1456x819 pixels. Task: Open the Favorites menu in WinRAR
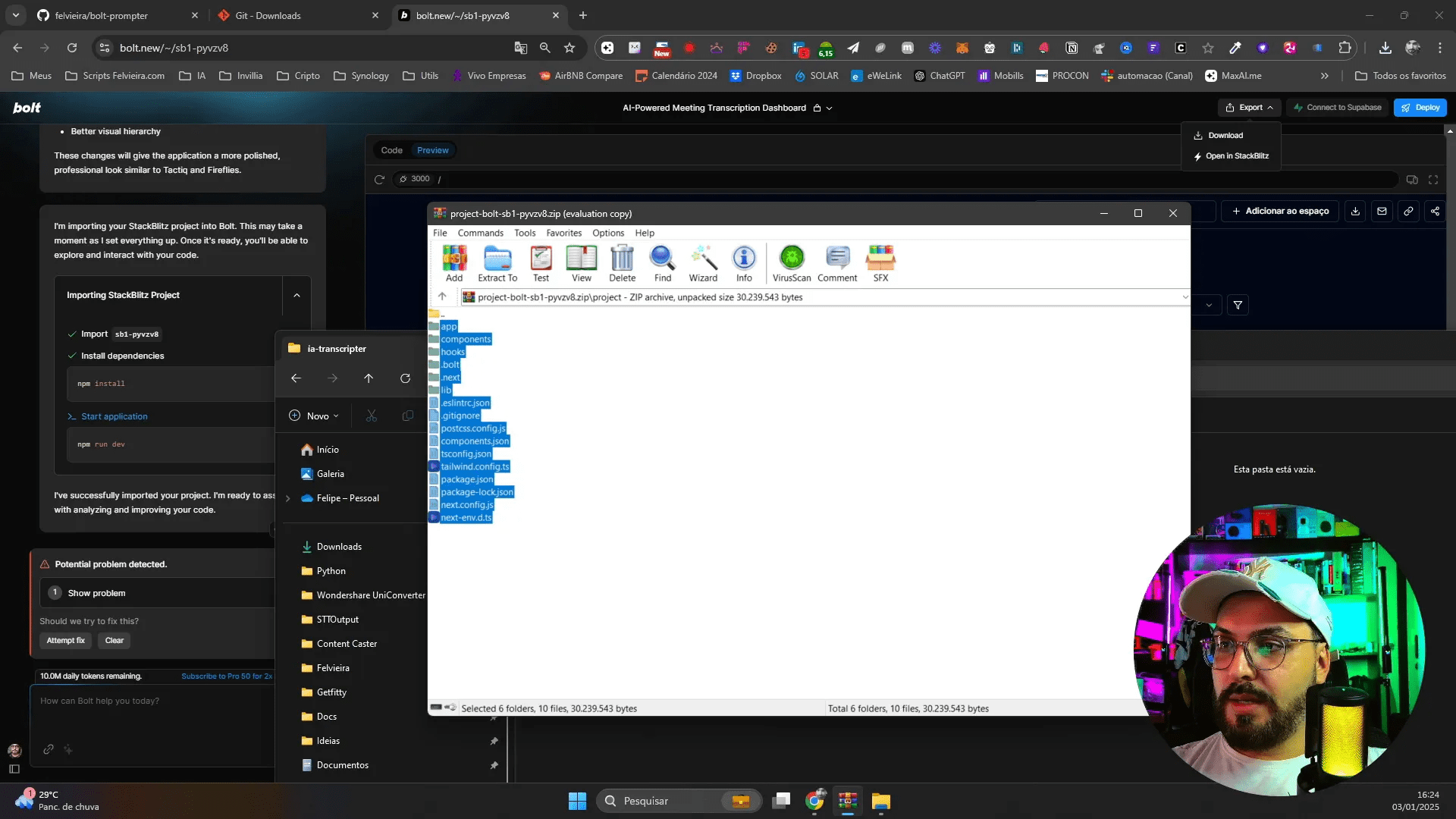[x=563, y=233]
